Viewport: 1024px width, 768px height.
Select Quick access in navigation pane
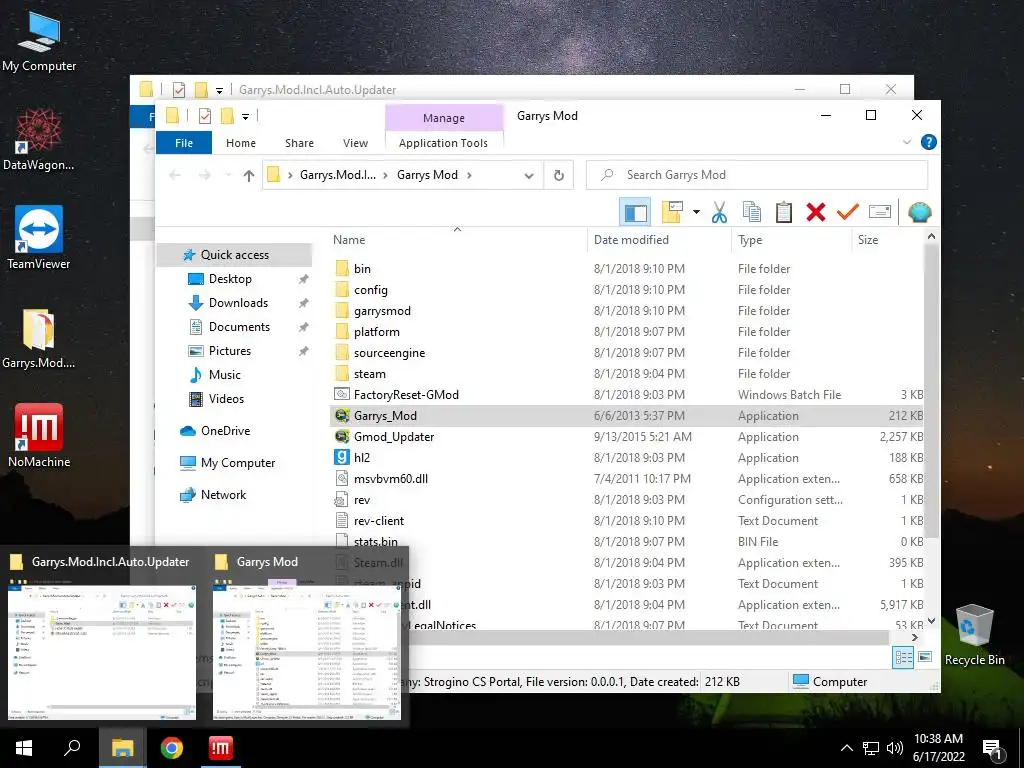pos(234,255)
